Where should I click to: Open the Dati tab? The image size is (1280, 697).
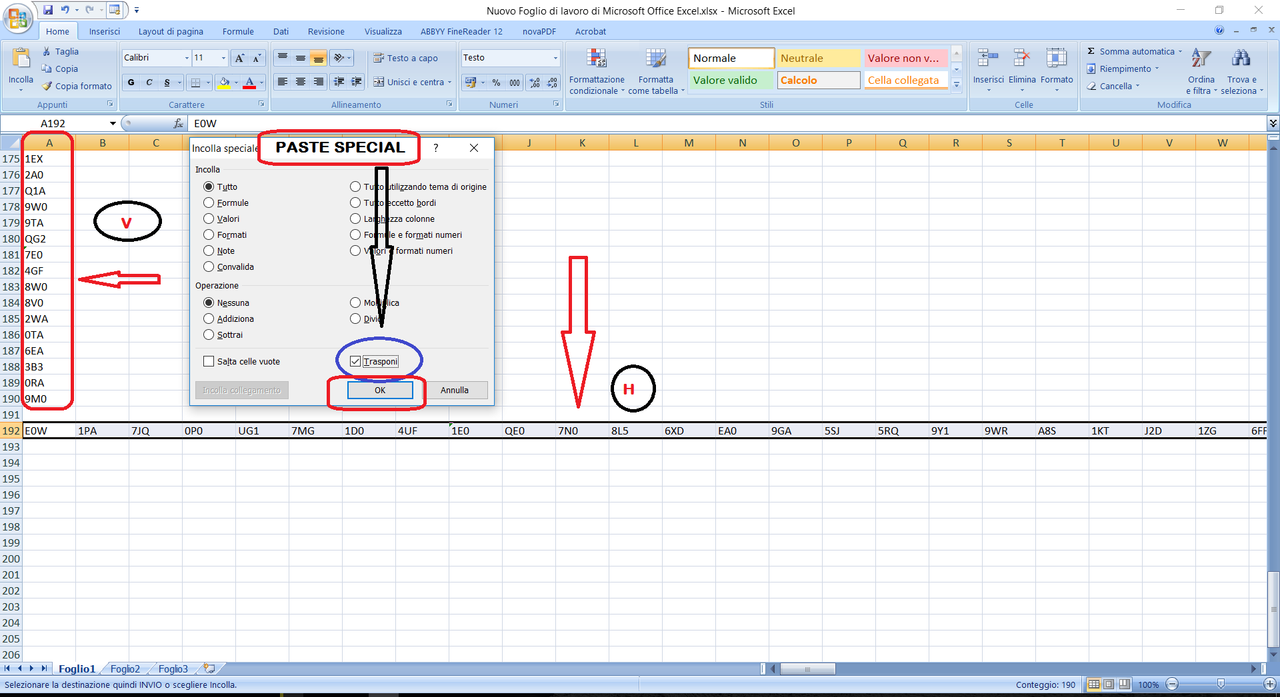pos(281,31)
